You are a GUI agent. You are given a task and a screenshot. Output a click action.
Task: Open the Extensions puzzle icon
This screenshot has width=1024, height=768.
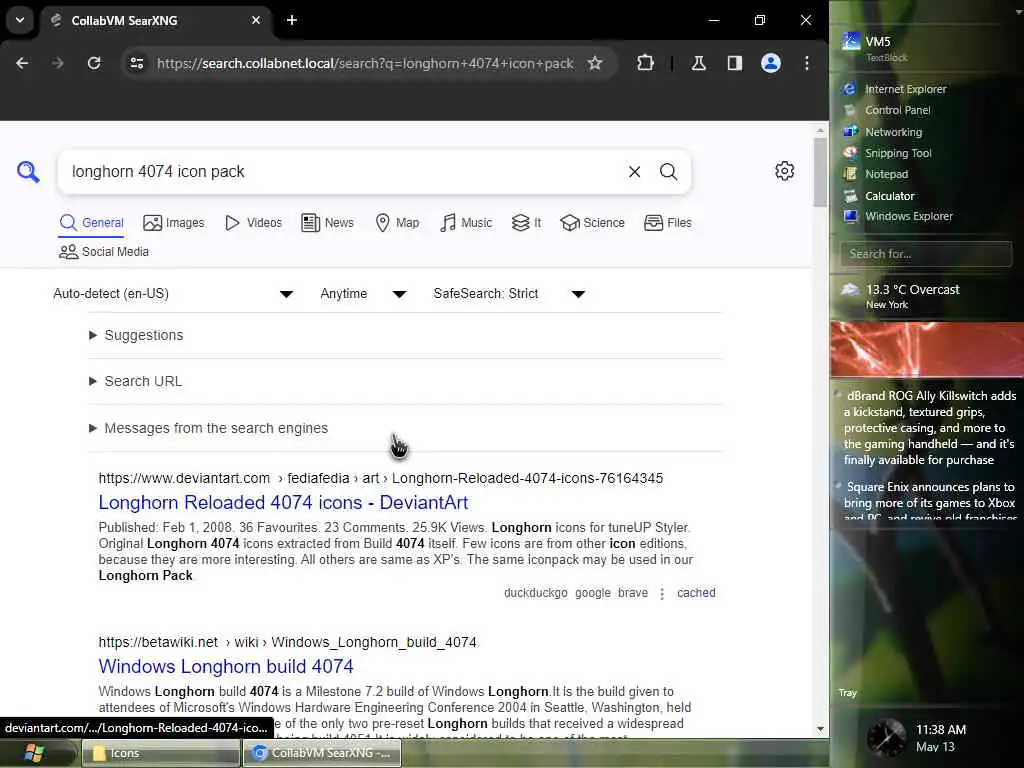point(645,63)
